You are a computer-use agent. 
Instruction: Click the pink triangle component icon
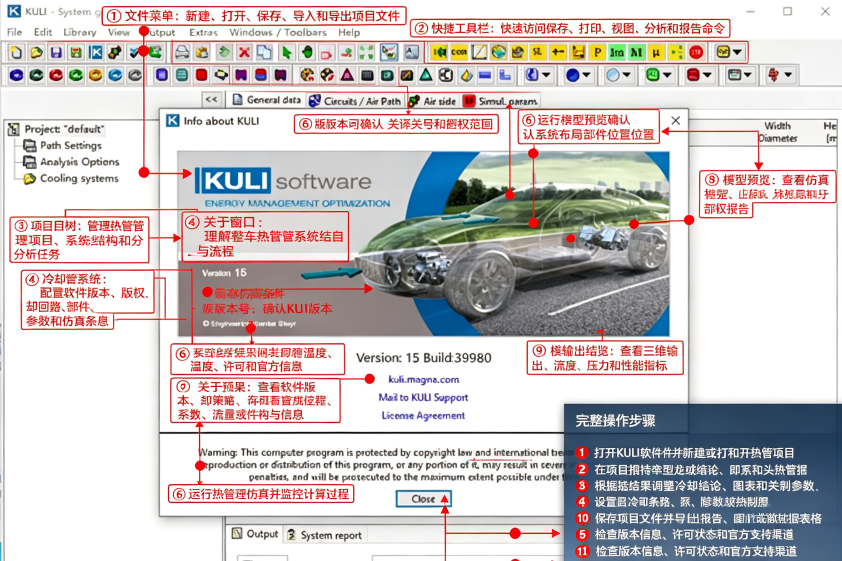click(x=347, y=75)
